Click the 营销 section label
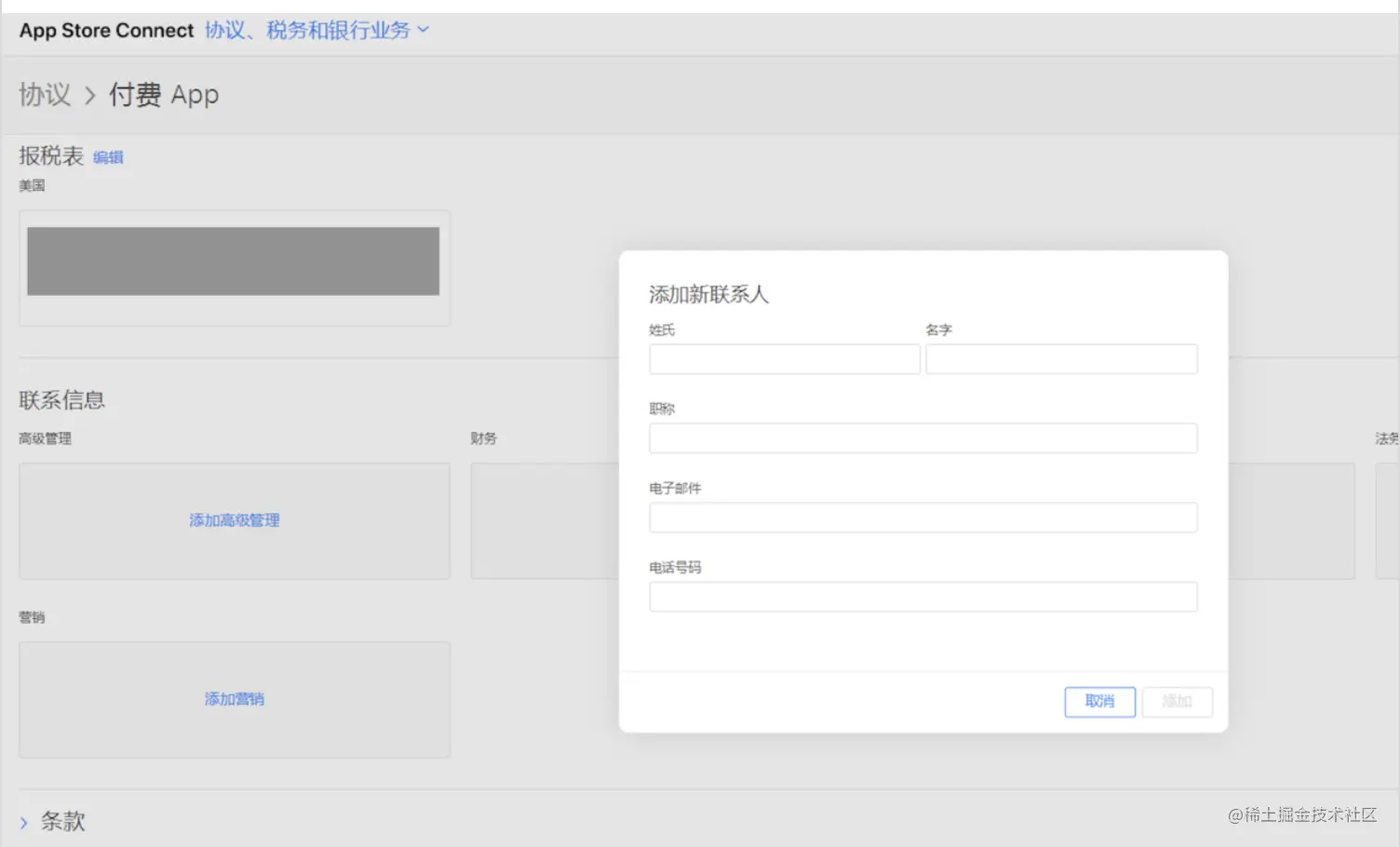This screenshot has height=847, width=1400. pyautogui.click(x=32, y=617)
